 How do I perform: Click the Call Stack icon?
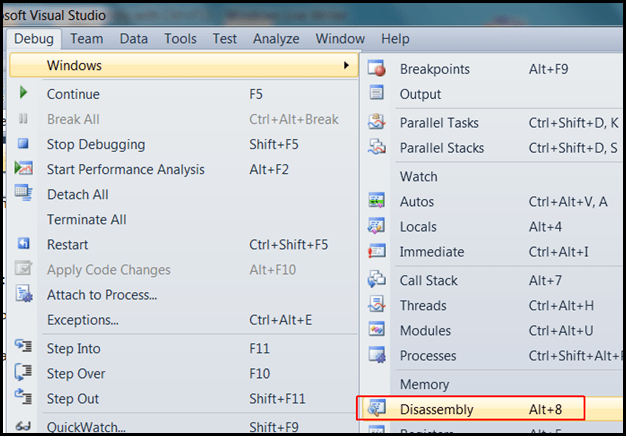377,281
